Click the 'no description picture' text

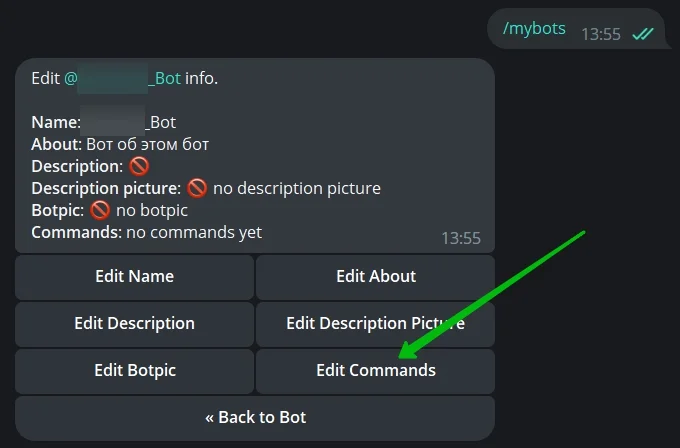pyautogui.click(x=297, y=188)
